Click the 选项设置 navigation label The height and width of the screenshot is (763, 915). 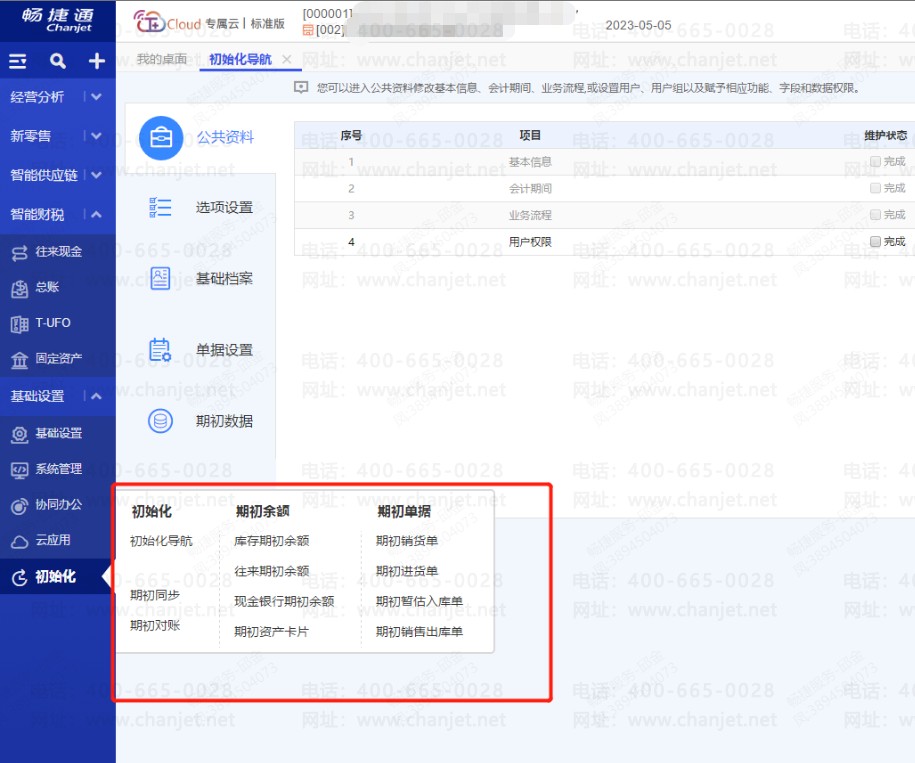[x=224, y=208]
